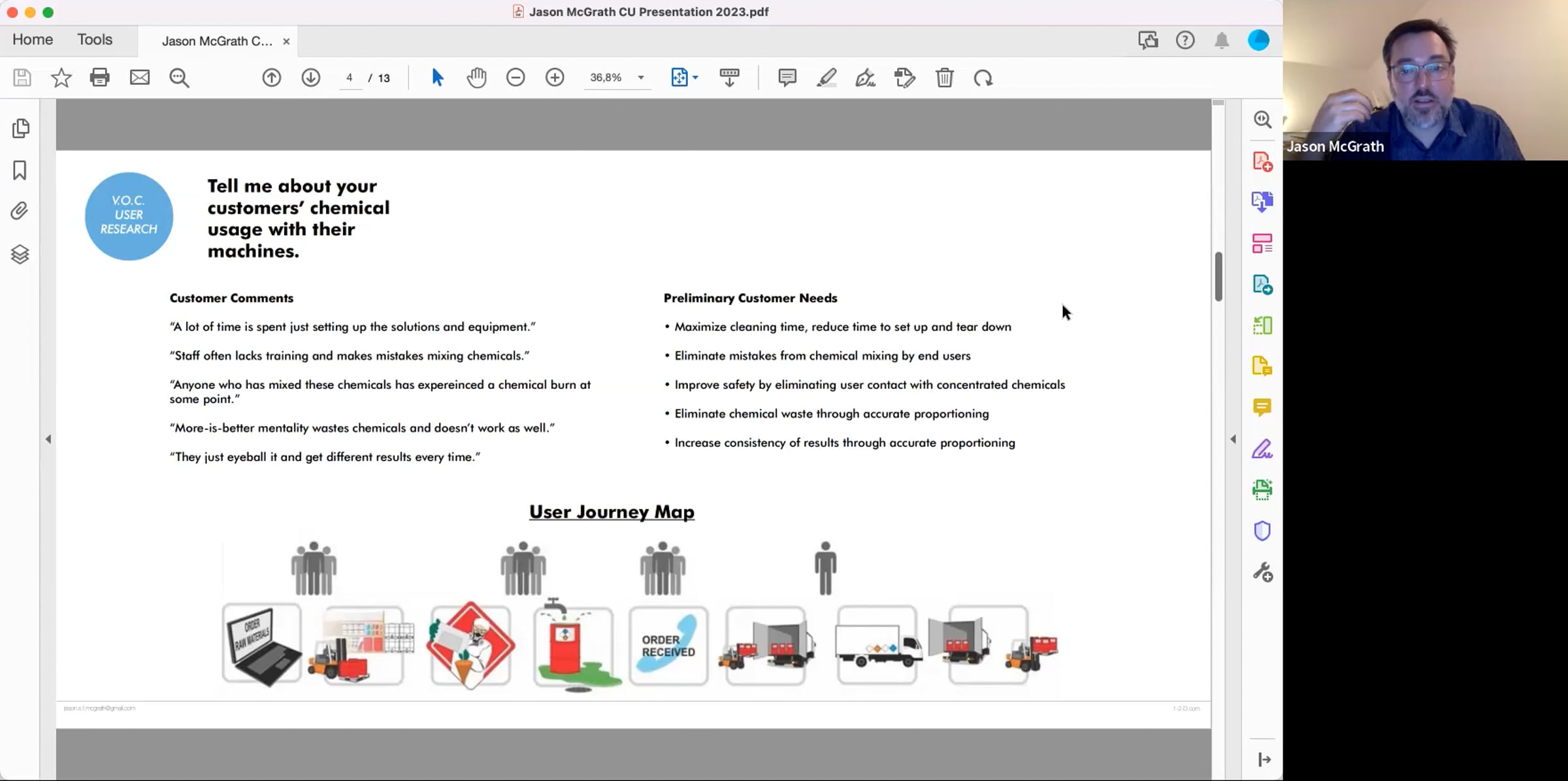Open the fit page options dropdown
The height and width of the screenshot is (781, 1568).
pyautogui.click(x=696, y=78)
